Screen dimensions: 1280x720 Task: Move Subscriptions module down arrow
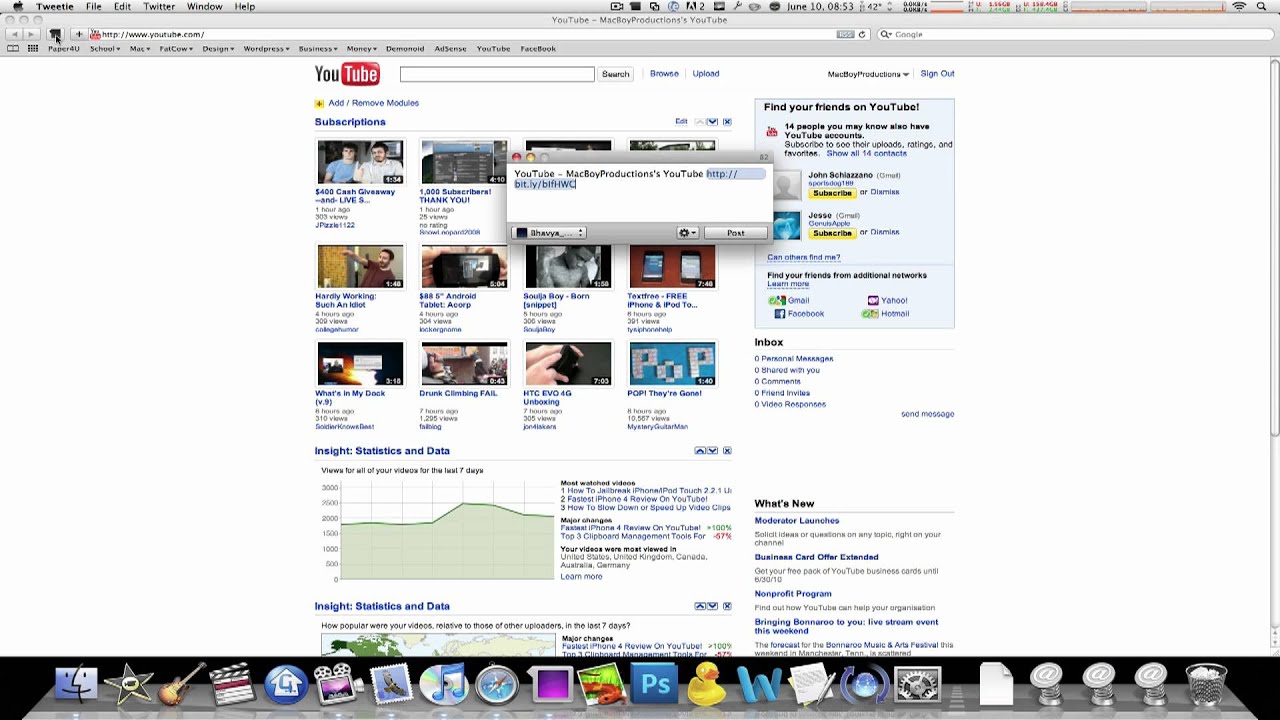click(x=712, y=122)
